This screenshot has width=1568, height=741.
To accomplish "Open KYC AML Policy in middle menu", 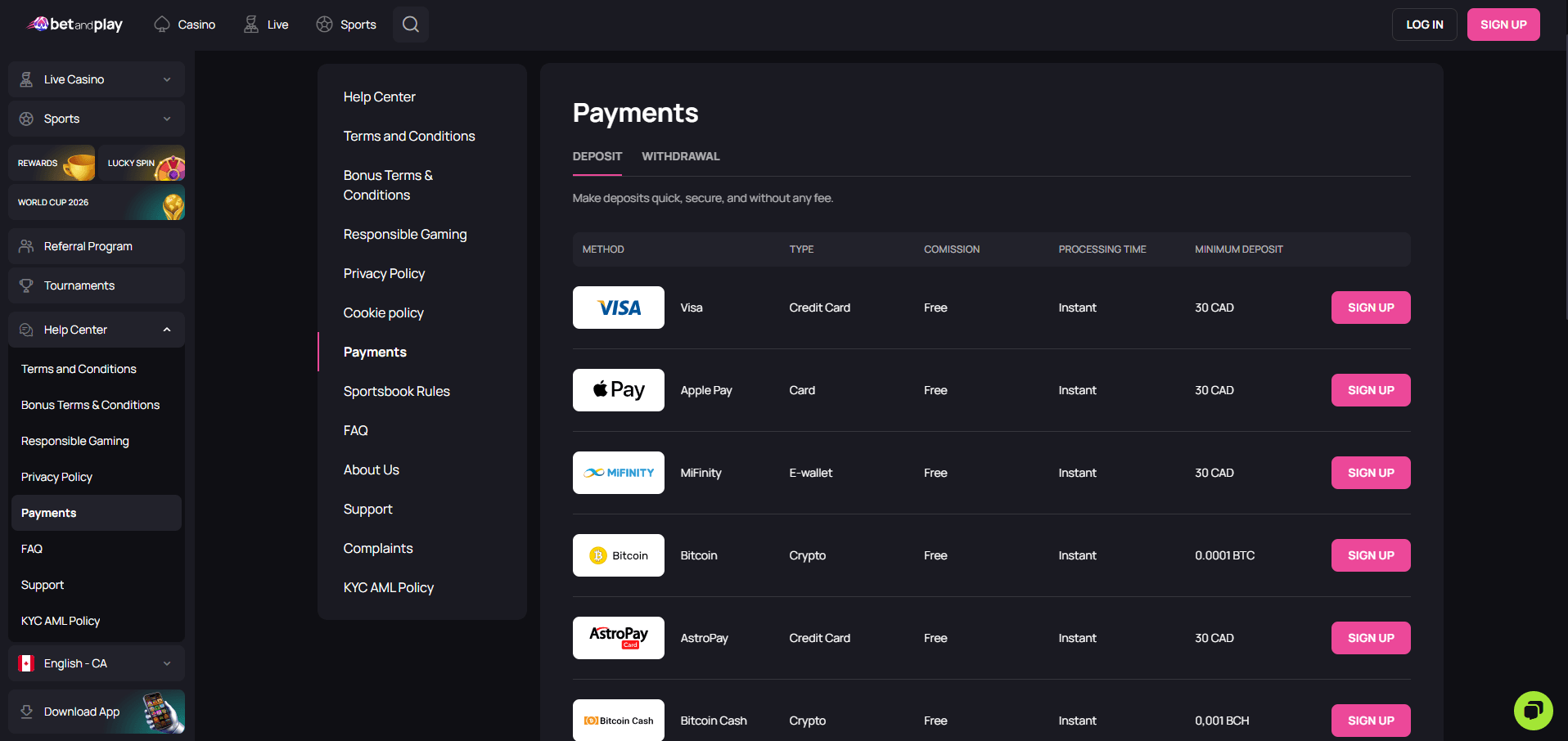I will pos(389,587).
